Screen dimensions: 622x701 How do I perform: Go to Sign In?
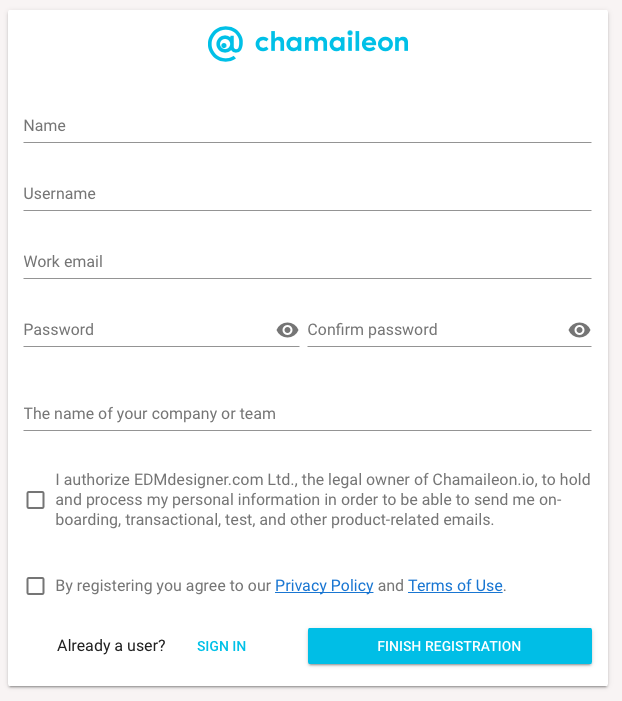pos(221,646)
